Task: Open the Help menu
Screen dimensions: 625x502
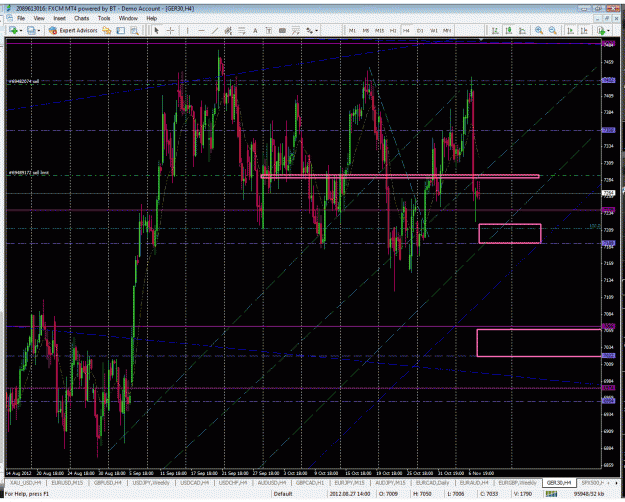Action: pos(151,18)
